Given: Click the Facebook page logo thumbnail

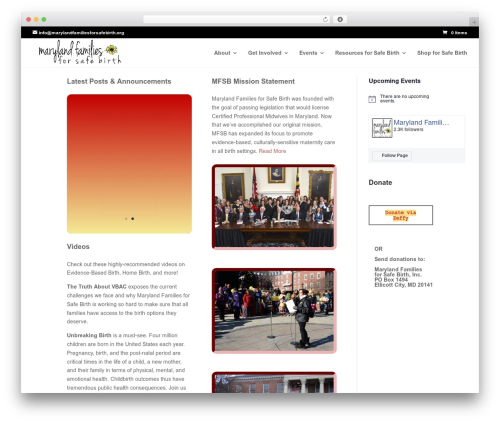Looking at the screenshot, I should pyautogui.click(x=382, y=128).
